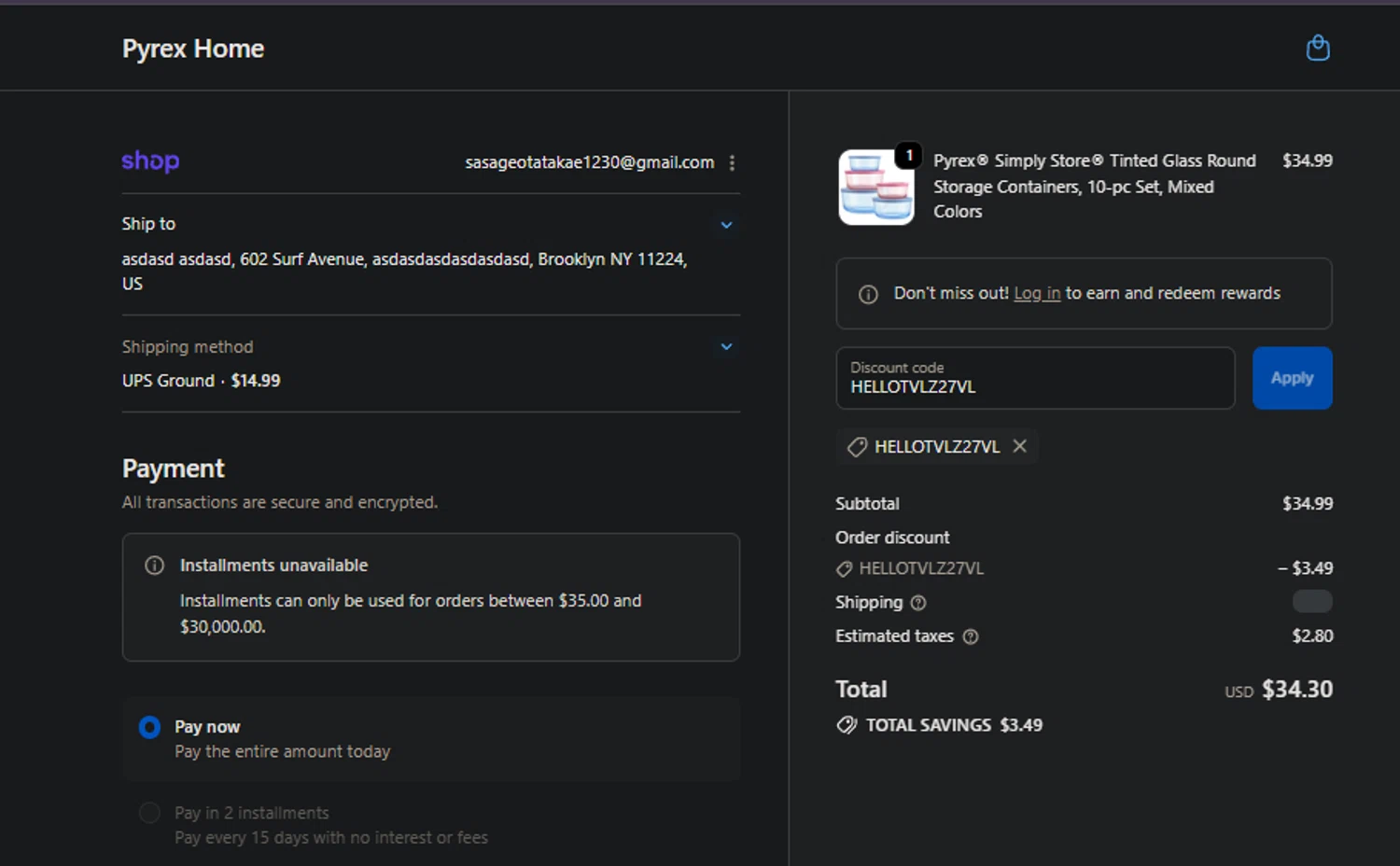Follow the Log in rewards link
Viewport: 1400px width, 866px height.
point(1037,293)
